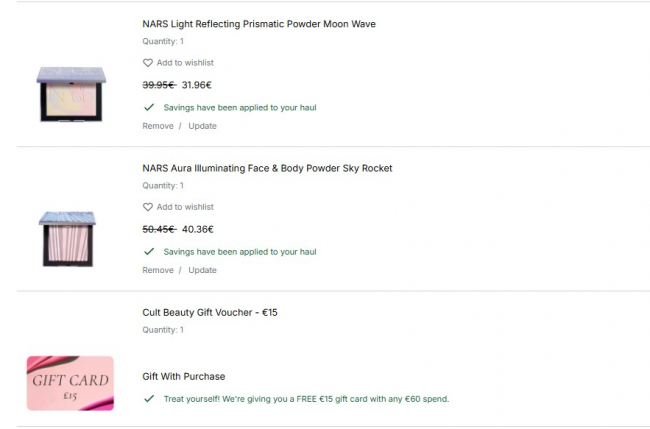
Task: Open the Sky Rocket powder product image
Action: [69, 238]
